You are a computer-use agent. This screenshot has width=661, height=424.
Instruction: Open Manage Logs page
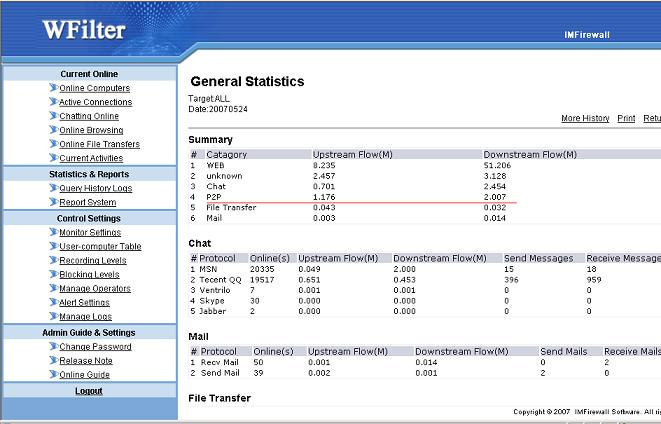click(86, 317)
